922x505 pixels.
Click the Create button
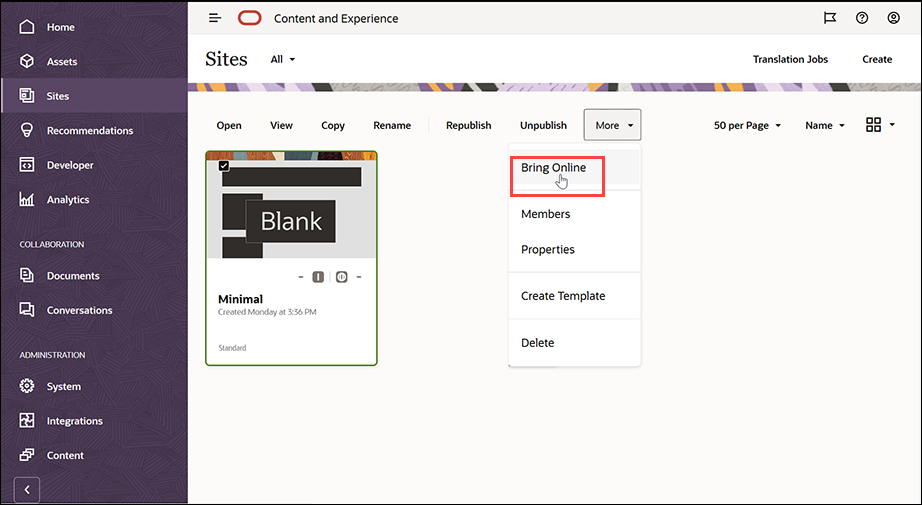coord(877,59)
